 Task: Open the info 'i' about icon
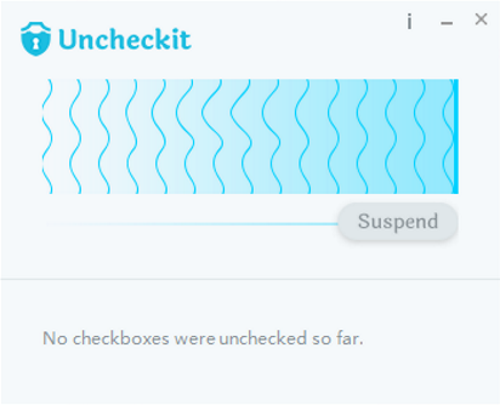(x=410, y=21)
